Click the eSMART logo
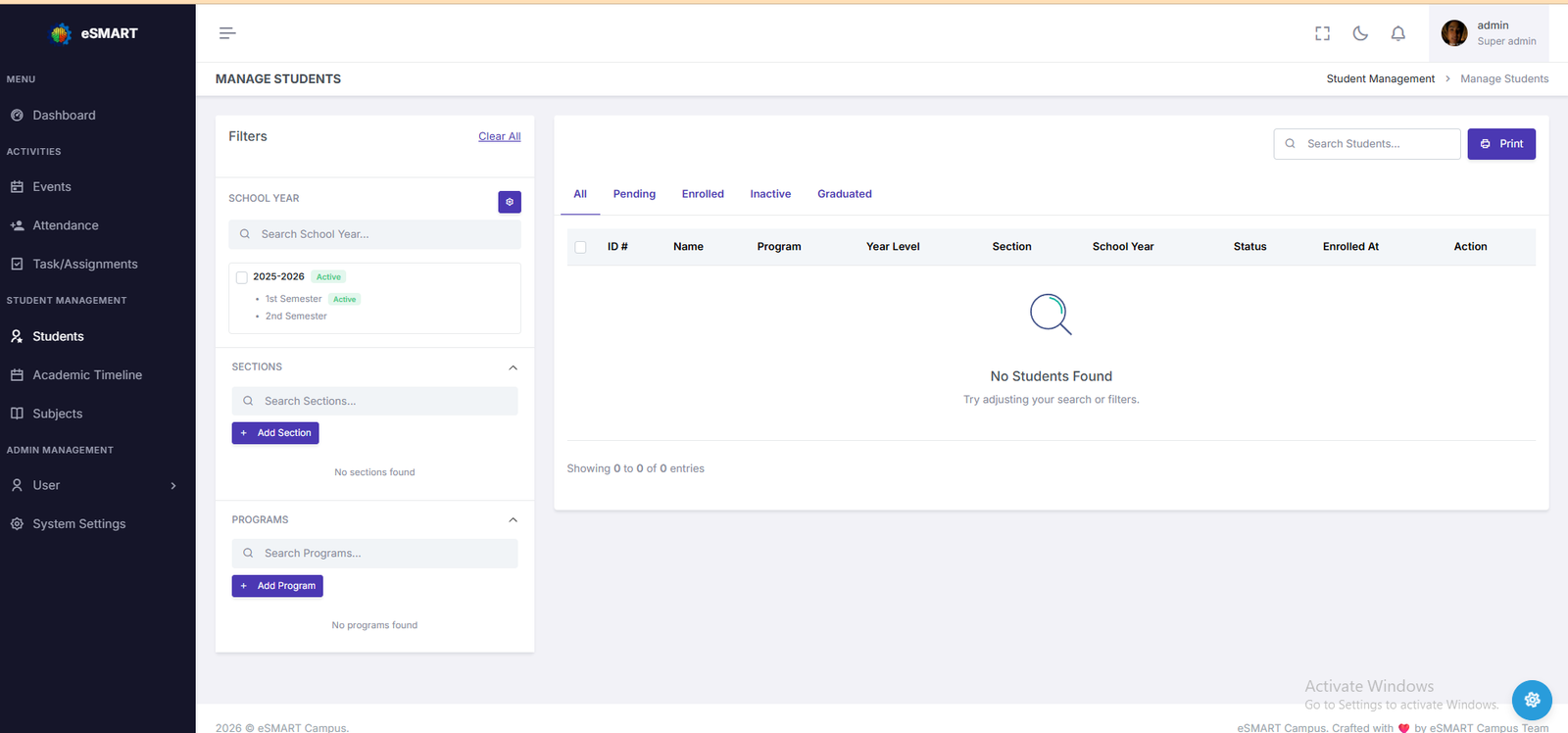The width and height of the screenshot is (1568, 733). [94, 33]
